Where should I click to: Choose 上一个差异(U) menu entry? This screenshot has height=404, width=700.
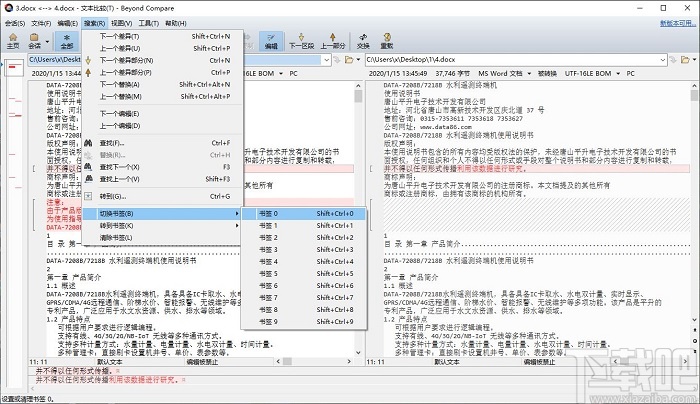(163, 48)
